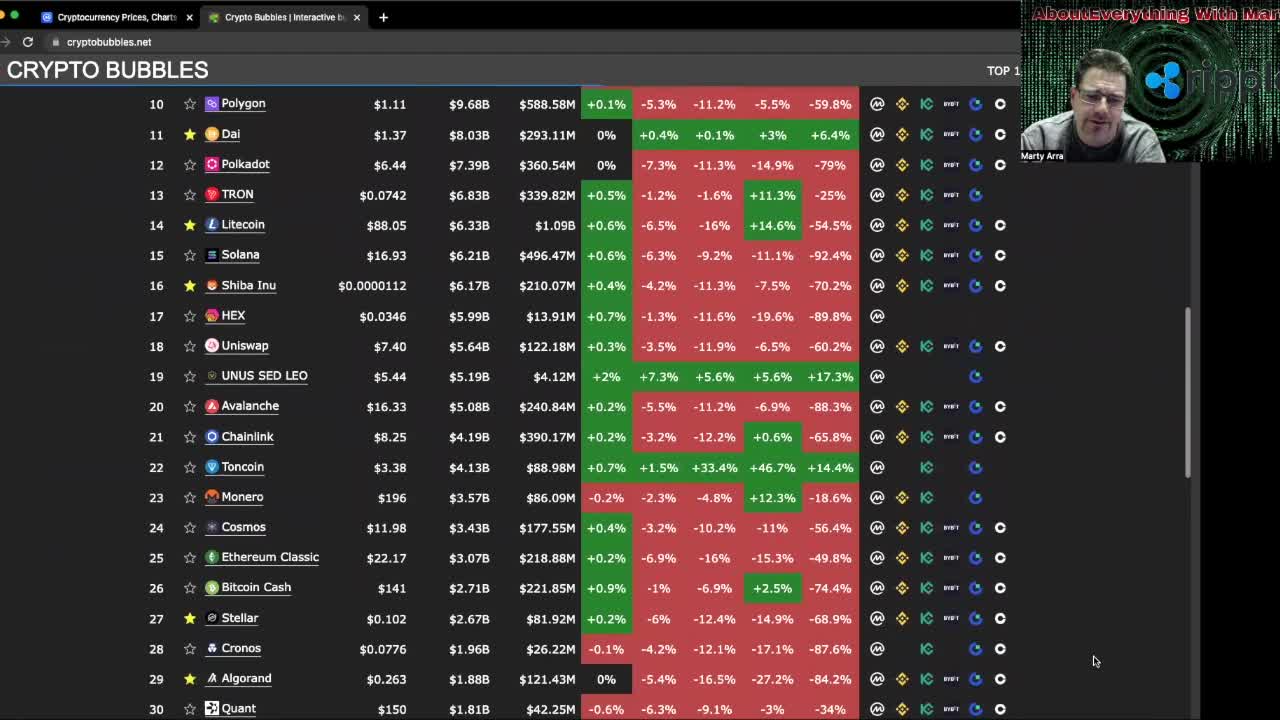Open KuCoin icon in Polkadot row
The image size is (1280, 720).
coord(927,165)
